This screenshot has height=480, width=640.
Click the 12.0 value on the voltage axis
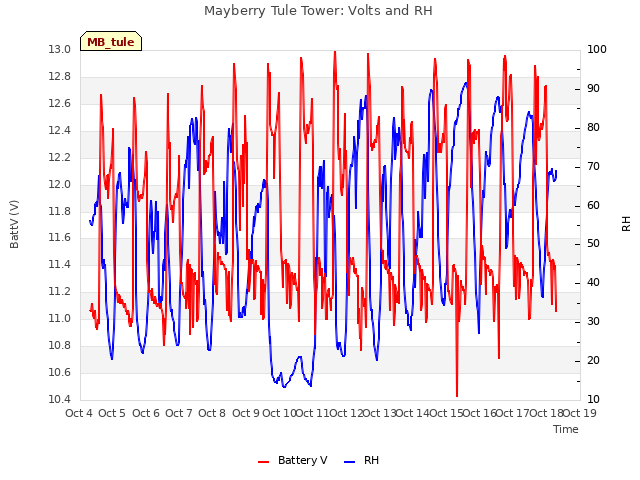point(60,184)
